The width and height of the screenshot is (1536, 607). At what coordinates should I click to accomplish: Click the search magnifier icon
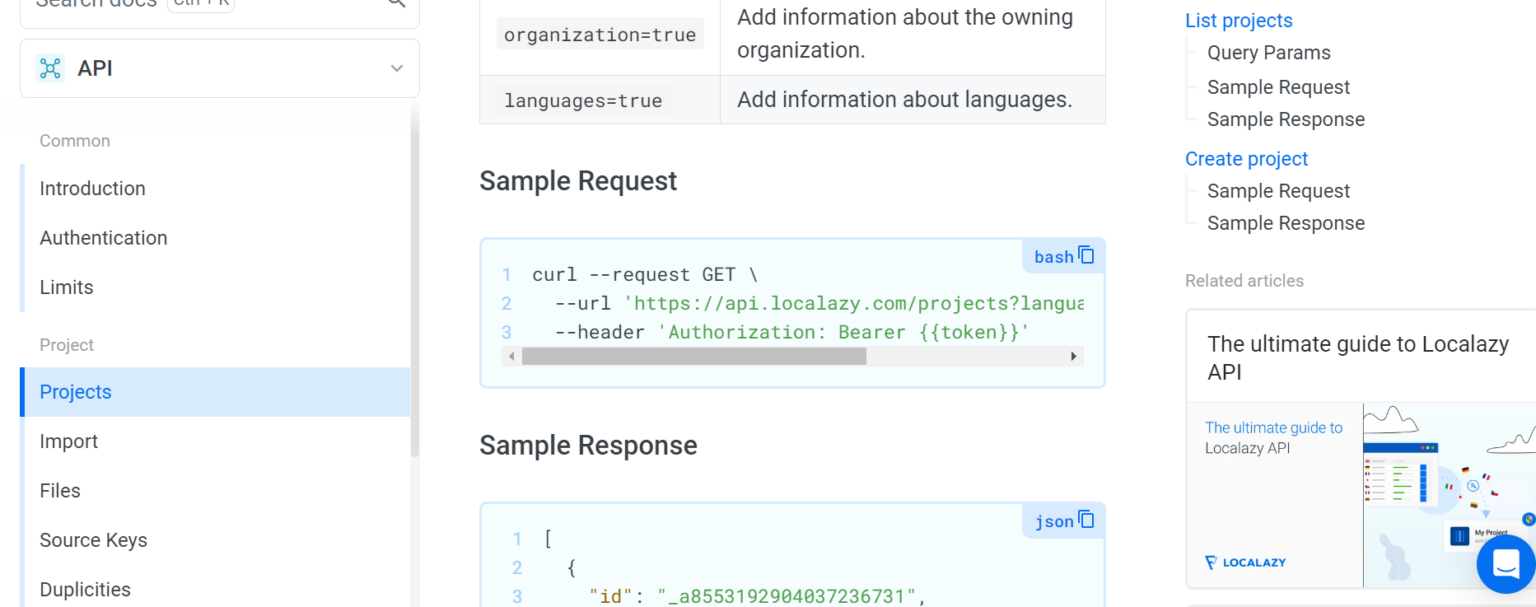[x=397, y=3]
